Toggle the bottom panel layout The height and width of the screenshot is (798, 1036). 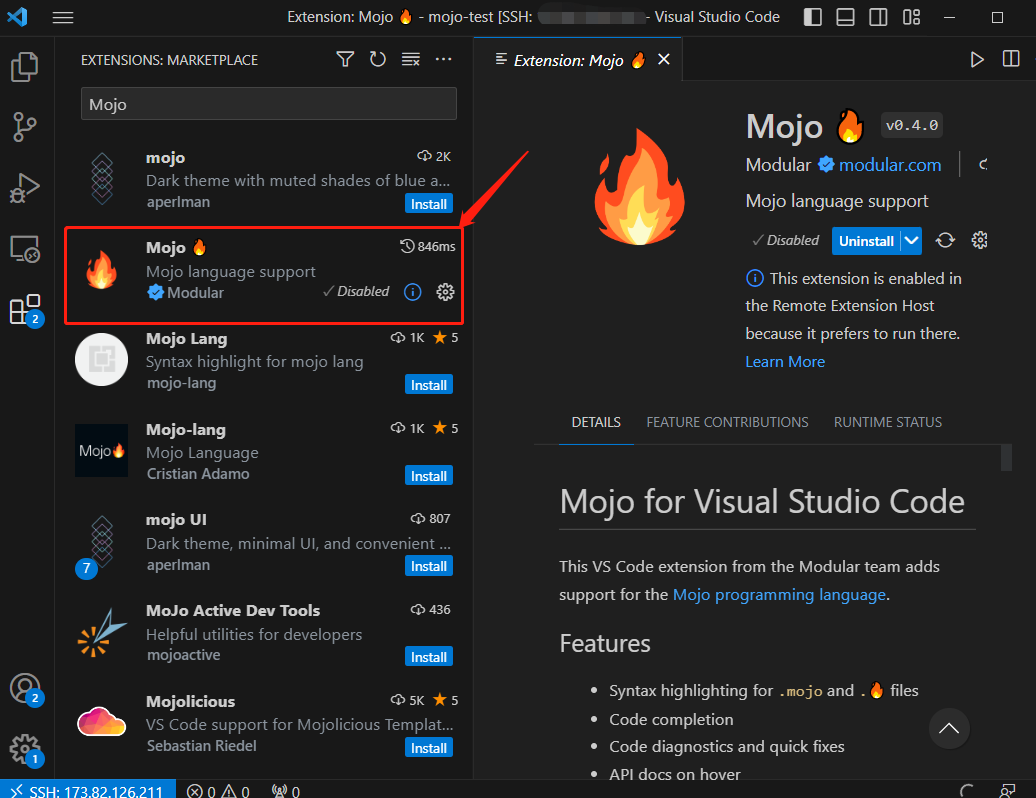pyautogui.click(x=846, y=17)
